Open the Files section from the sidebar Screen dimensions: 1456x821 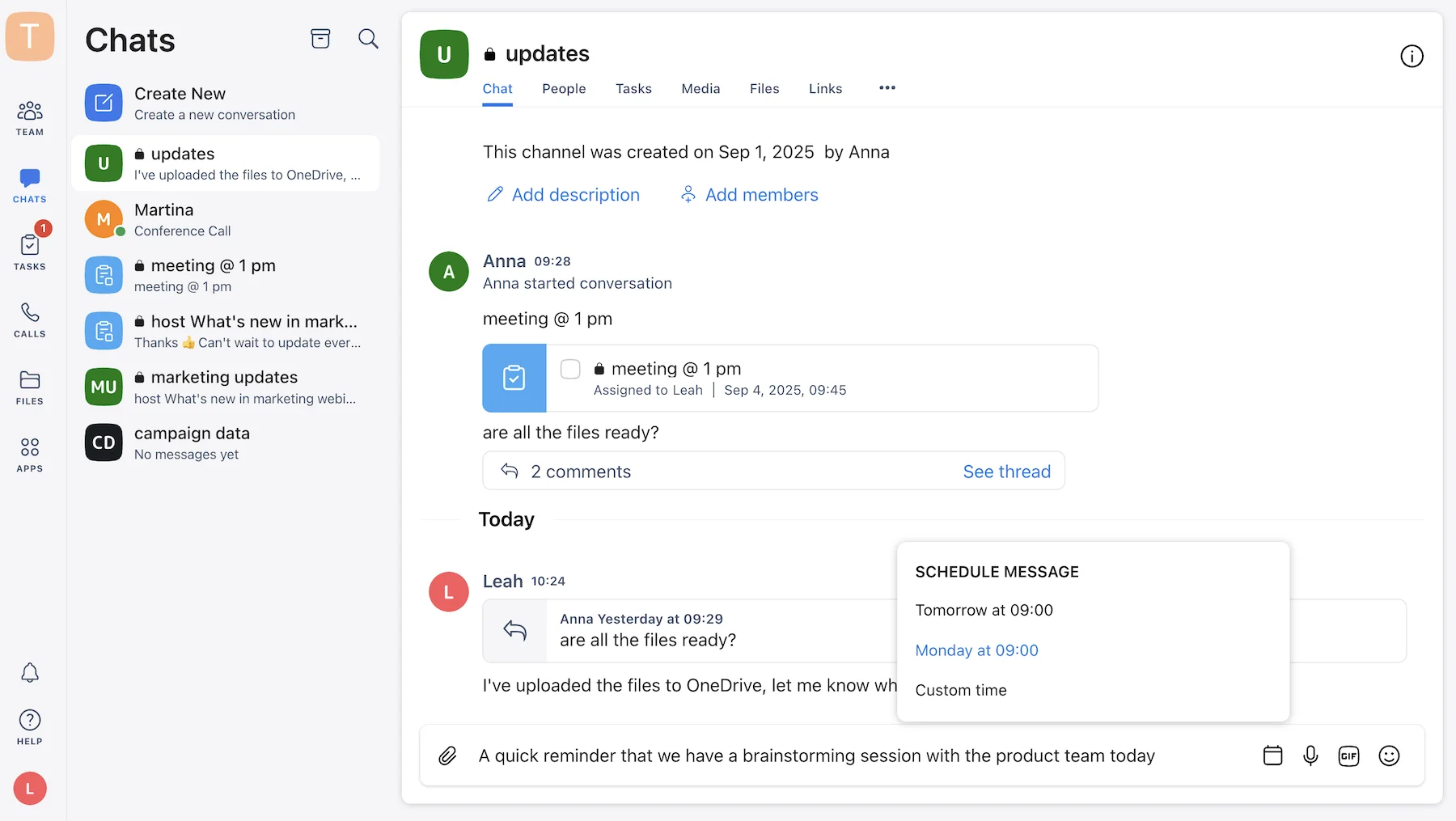pos(29,388)
